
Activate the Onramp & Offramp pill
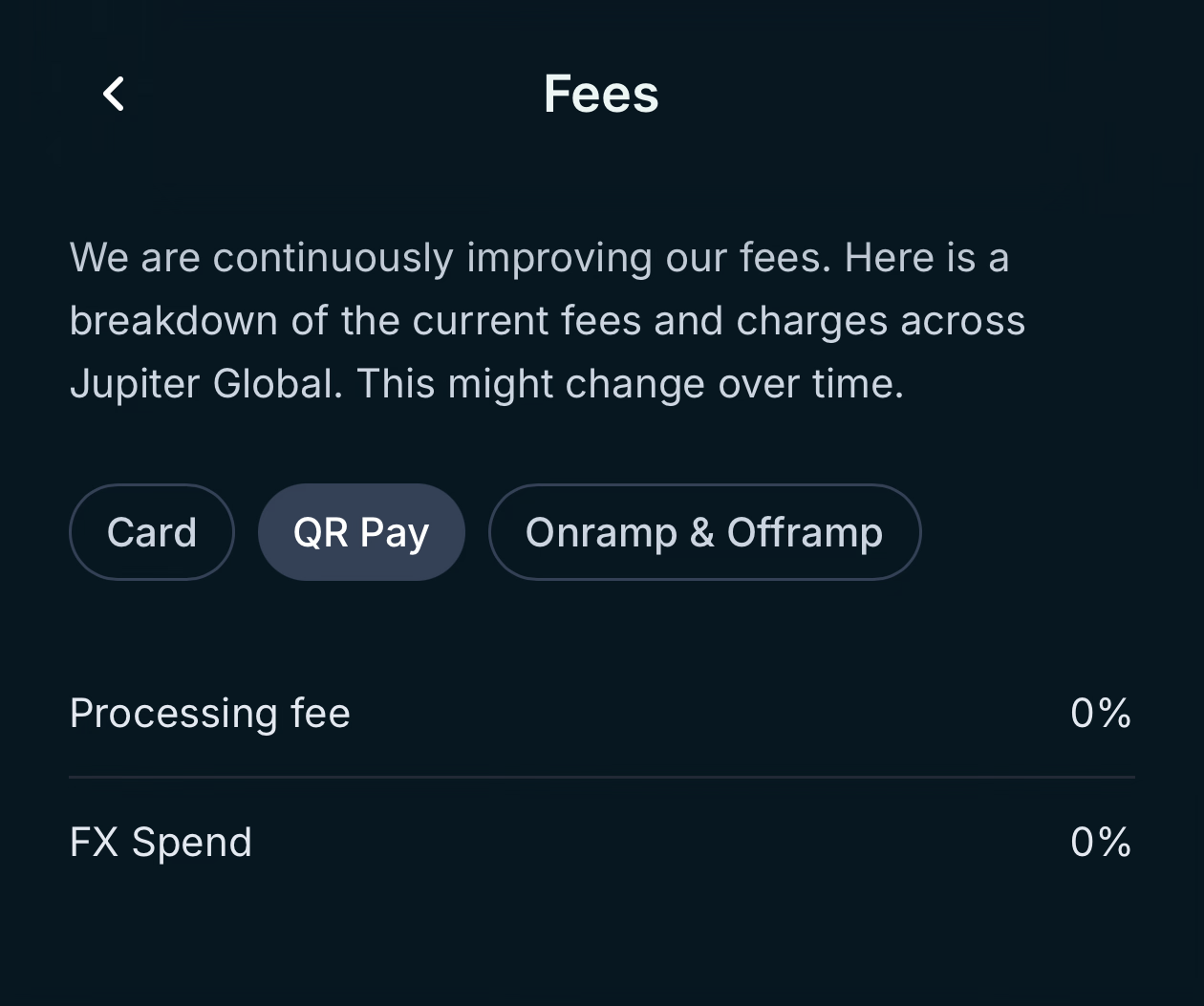click(704, 532)
